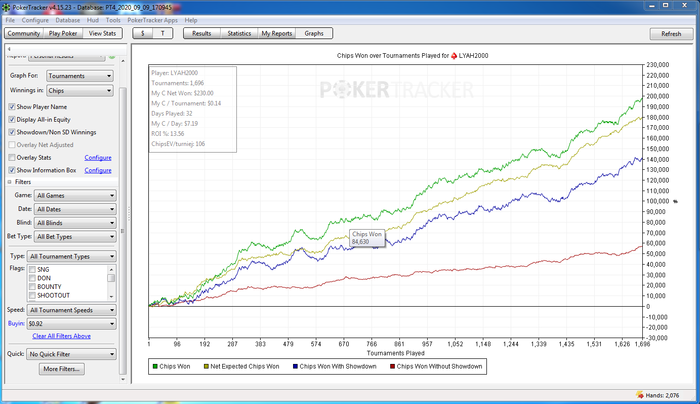The height and width of the screenshot is (404, 700).
Task: Open the Date filter dropdown
Action: 75,209
